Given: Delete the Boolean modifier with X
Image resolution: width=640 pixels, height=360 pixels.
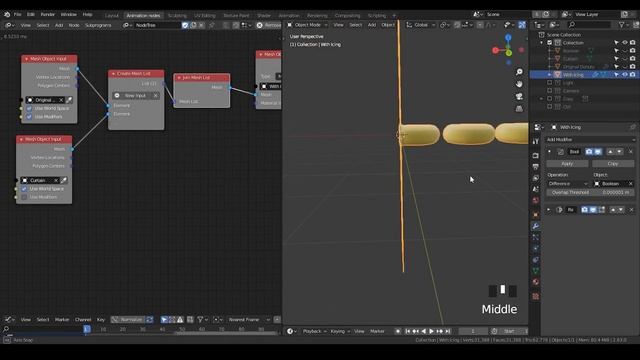Looking at the screenshot, I should click(x=631, y=152).
